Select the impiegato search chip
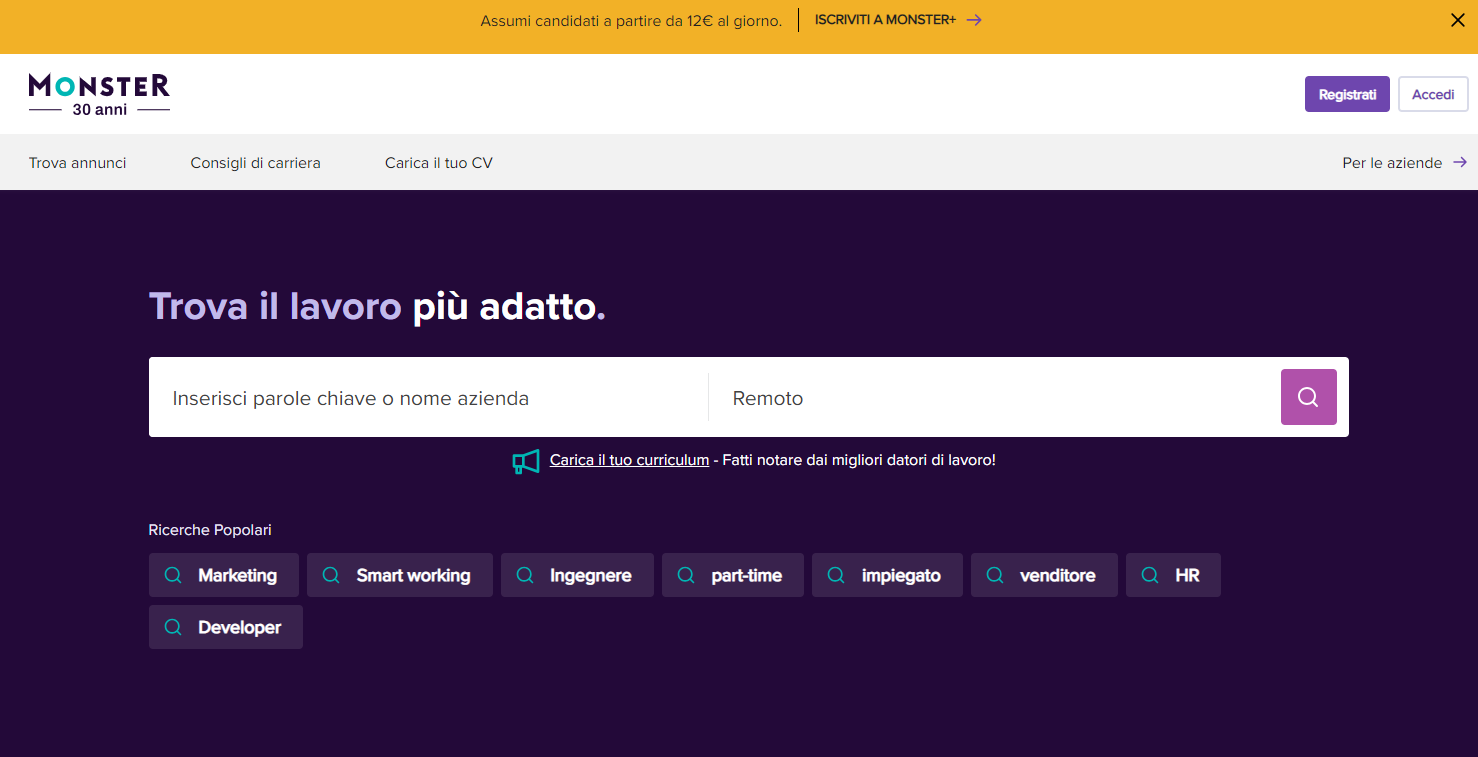 click(887, 575)
